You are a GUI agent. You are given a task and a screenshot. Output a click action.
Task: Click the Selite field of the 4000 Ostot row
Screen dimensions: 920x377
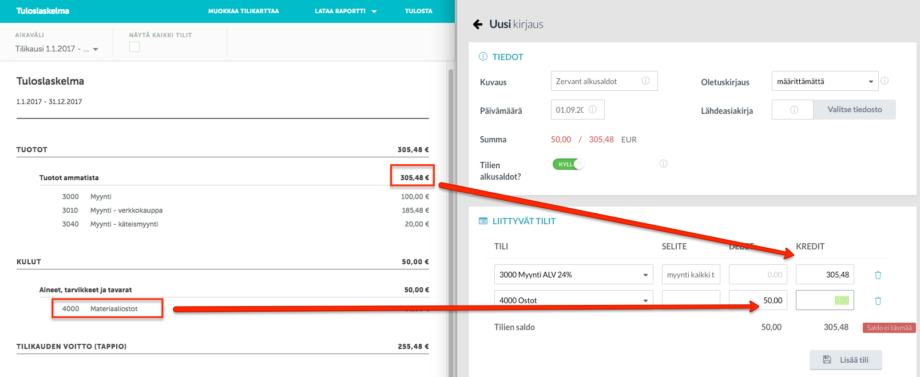pyautogui.click(x=691, y=301)
